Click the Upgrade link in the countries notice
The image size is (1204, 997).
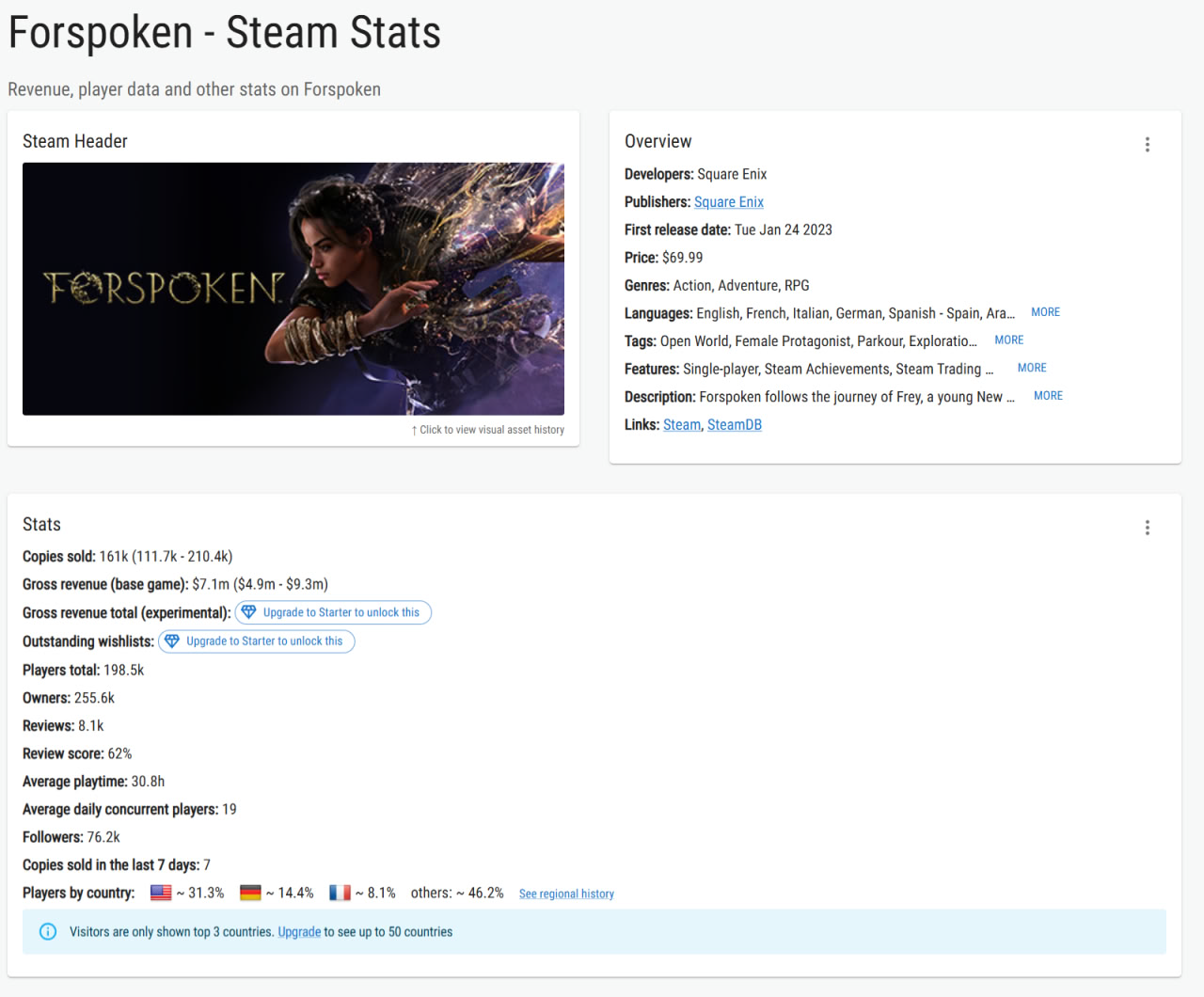pyautogui.click(x=299, y=932)
